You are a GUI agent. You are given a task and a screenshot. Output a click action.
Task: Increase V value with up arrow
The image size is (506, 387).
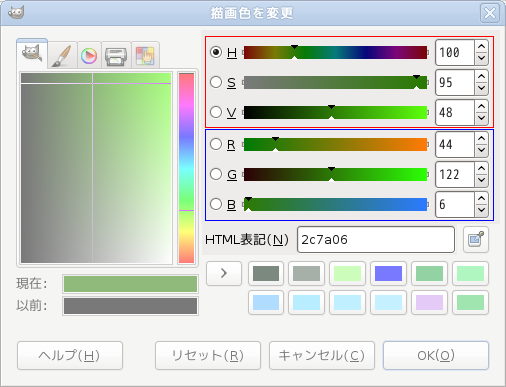coord(481,106)
